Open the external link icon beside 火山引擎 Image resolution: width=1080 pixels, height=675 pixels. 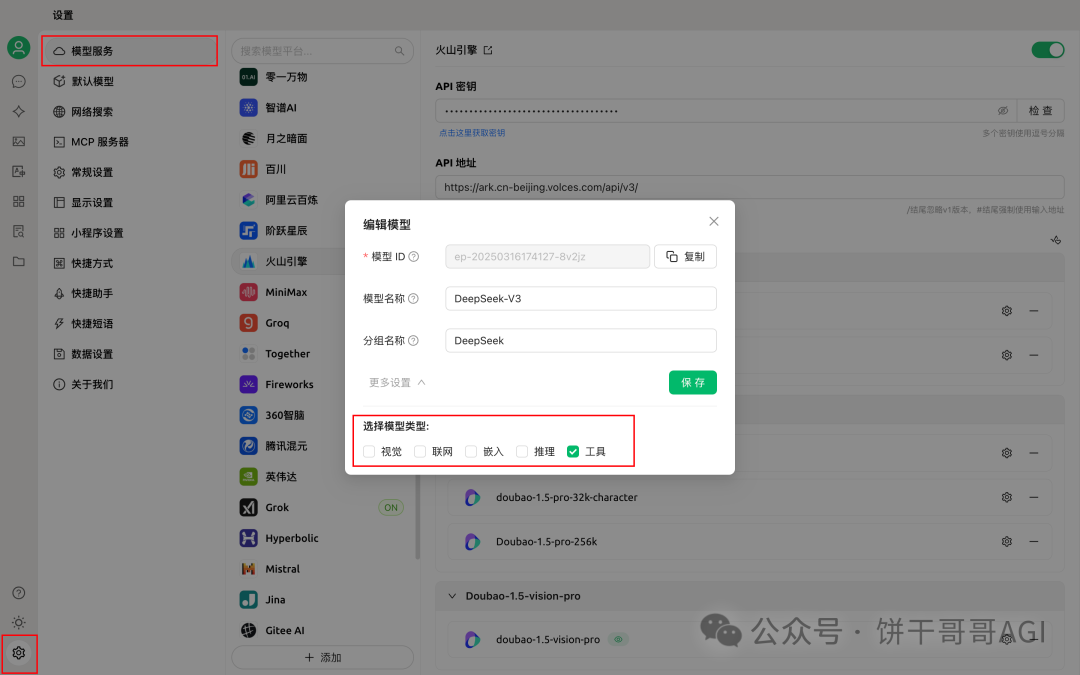click(488, 50)
